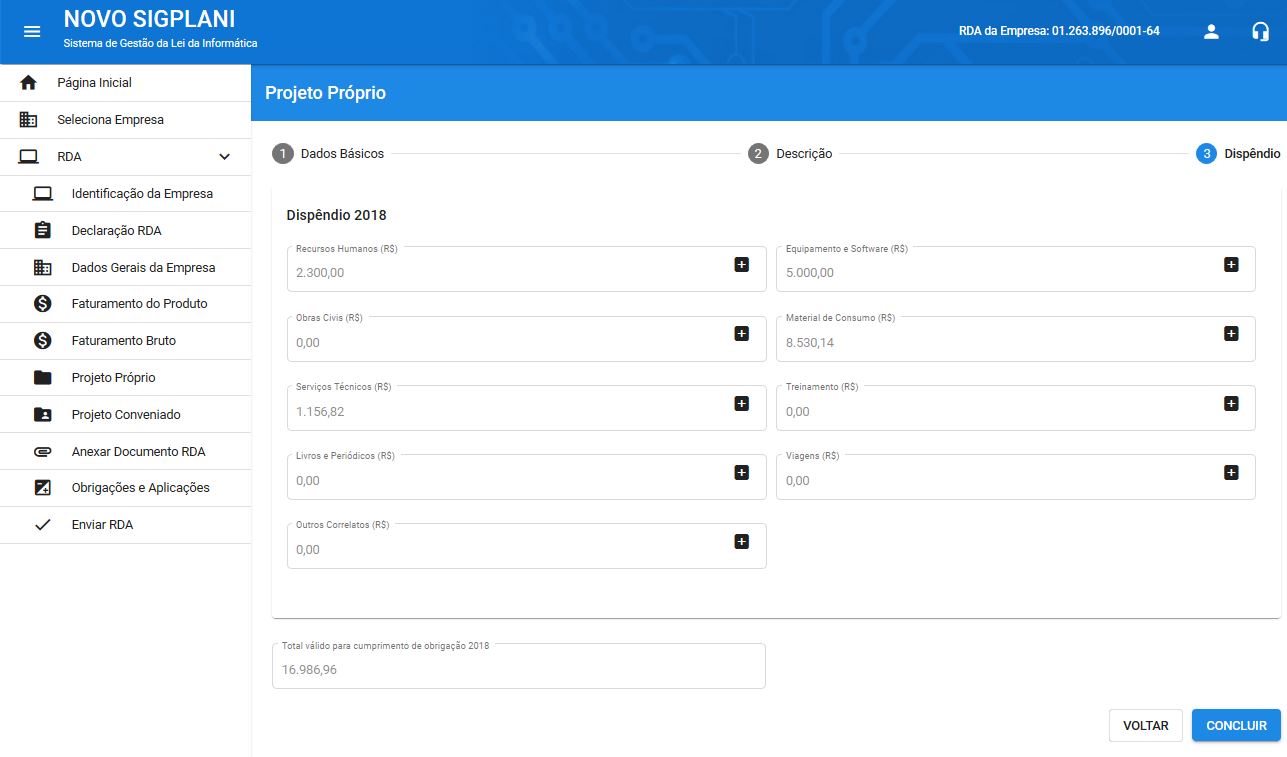Click the Total válido para cumprimento field
Screen dimensions: 1287x757
[x=518, y=669]
